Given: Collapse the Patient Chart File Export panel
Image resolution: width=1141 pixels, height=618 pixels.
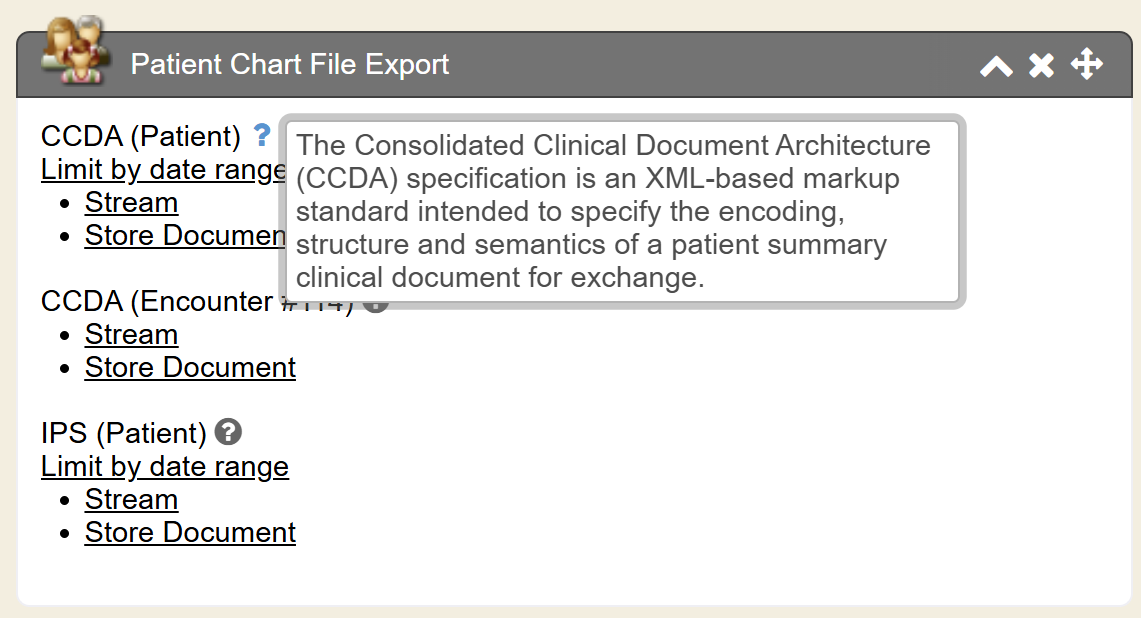Looking at the screenshot, I should click(x=996, y=66).
